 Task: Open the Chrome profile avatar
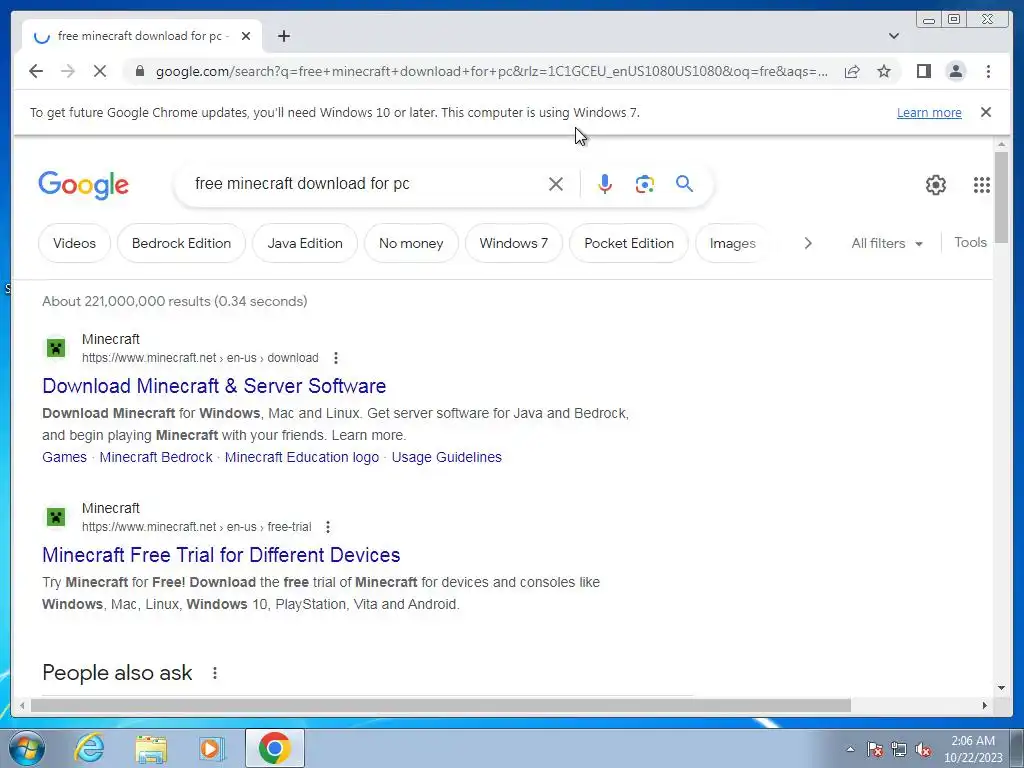tap(955, 71)
